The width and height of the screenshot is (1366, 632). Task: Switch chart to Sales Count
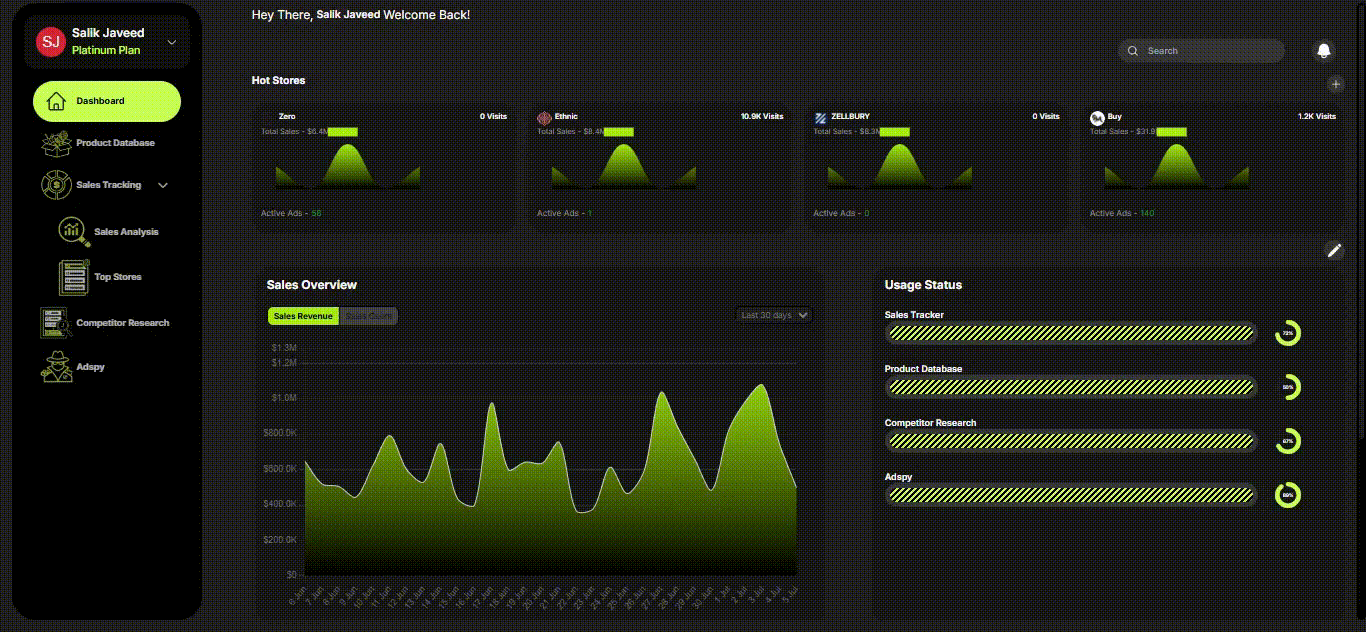click(x=368, y=316)
